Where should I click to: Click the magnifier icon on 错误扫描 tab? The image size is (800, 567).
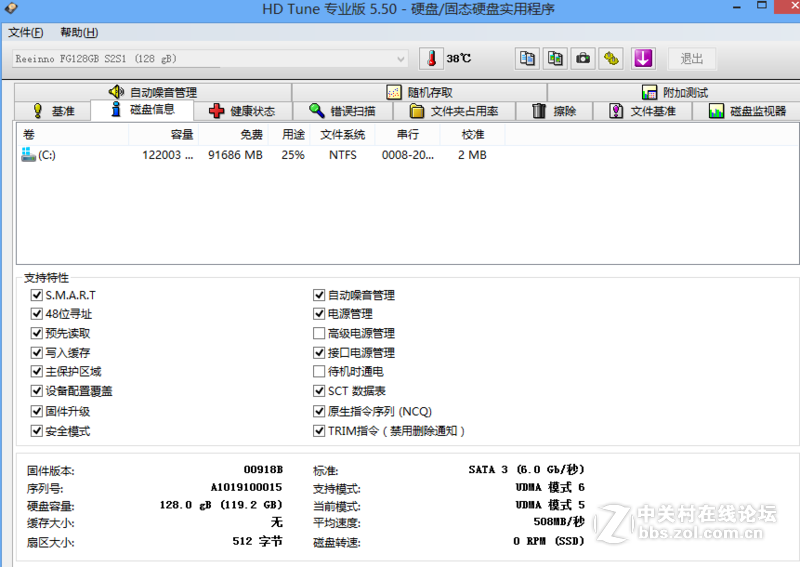pyautogui.click(x=316, y=111)
